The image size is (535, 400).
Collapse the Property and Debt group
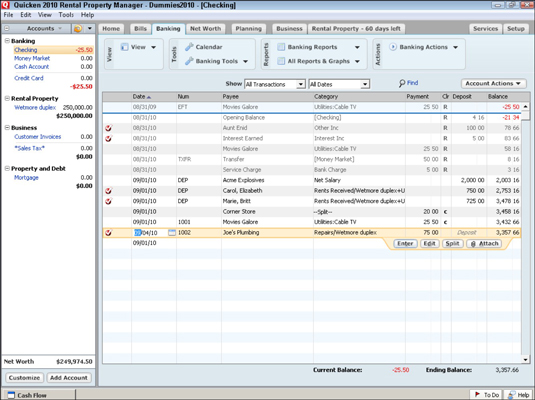tap(7, 168)
